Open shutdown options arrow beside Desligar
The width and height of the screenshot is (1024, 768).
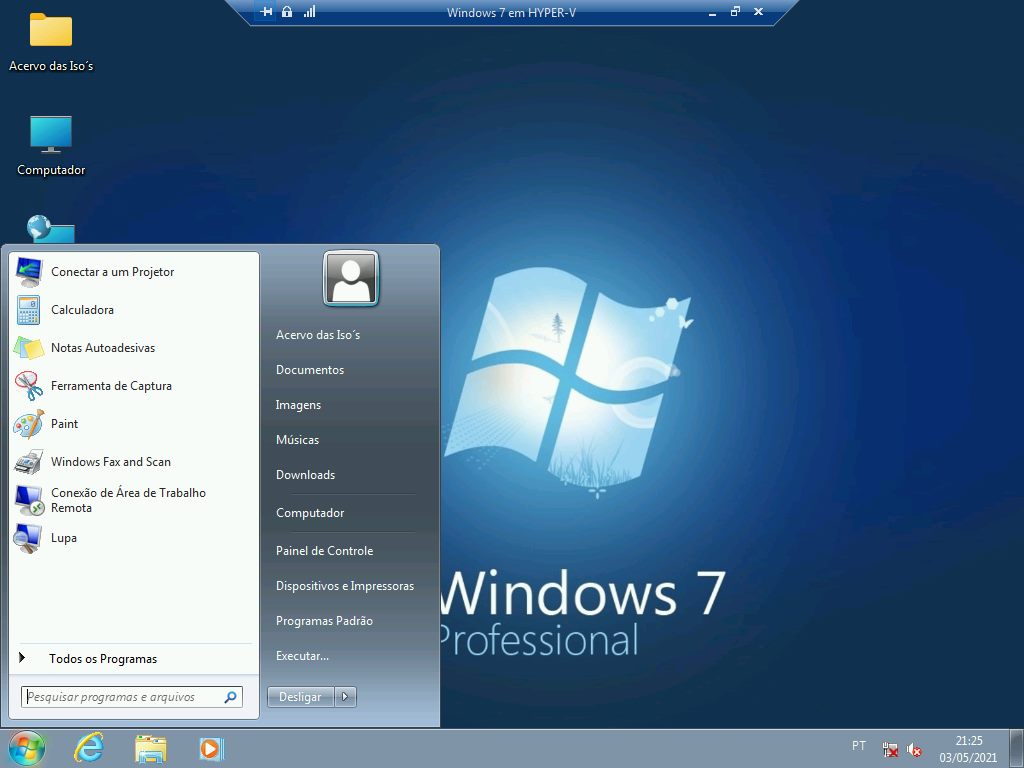[345, 697]
